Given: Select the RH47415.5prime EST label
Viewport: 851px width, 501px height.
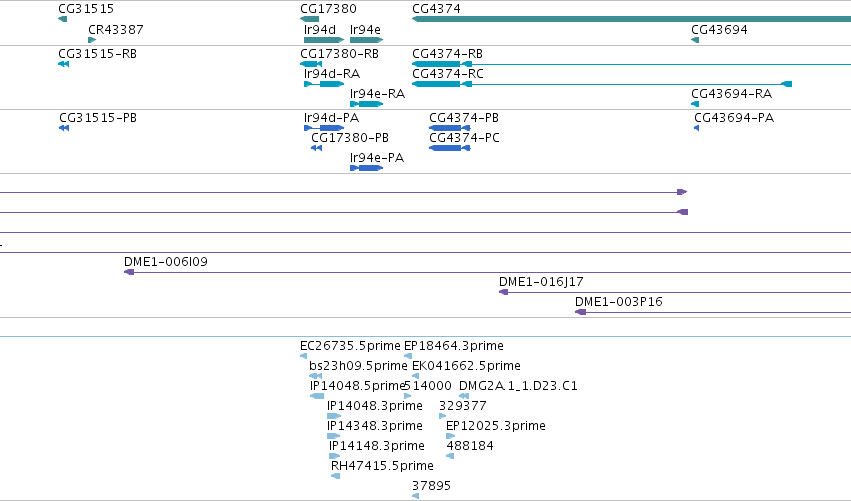Looking at the screenshot, I should coord(382,466).
